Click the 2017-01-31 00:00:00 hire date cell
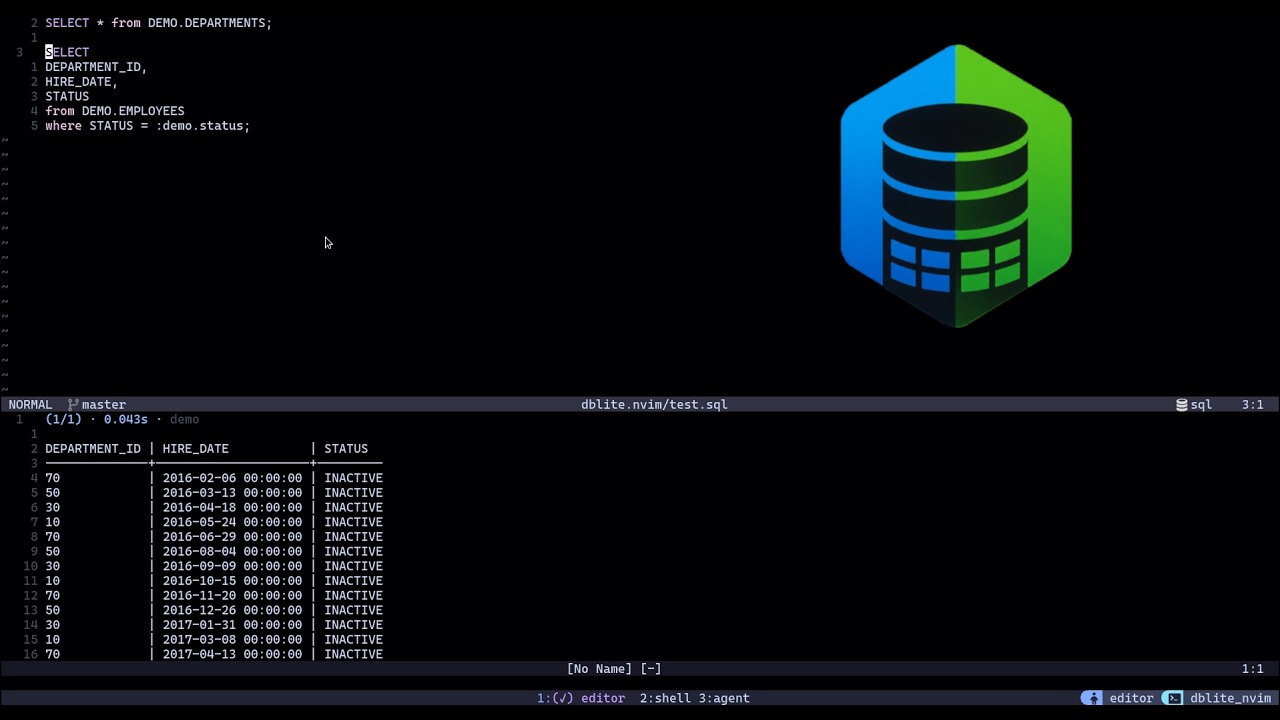 click(232, 625)
